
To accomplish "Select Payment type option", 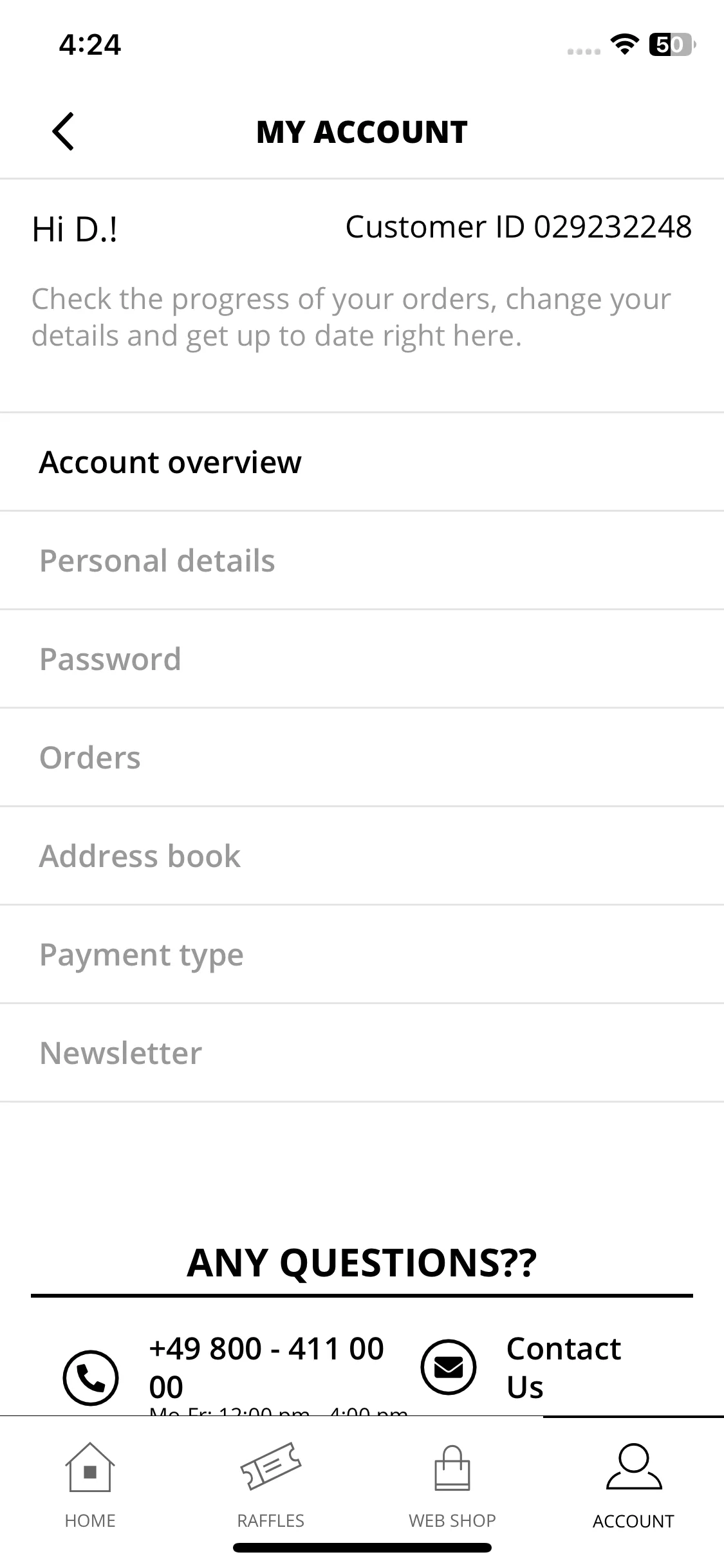I will pos(362,955).
